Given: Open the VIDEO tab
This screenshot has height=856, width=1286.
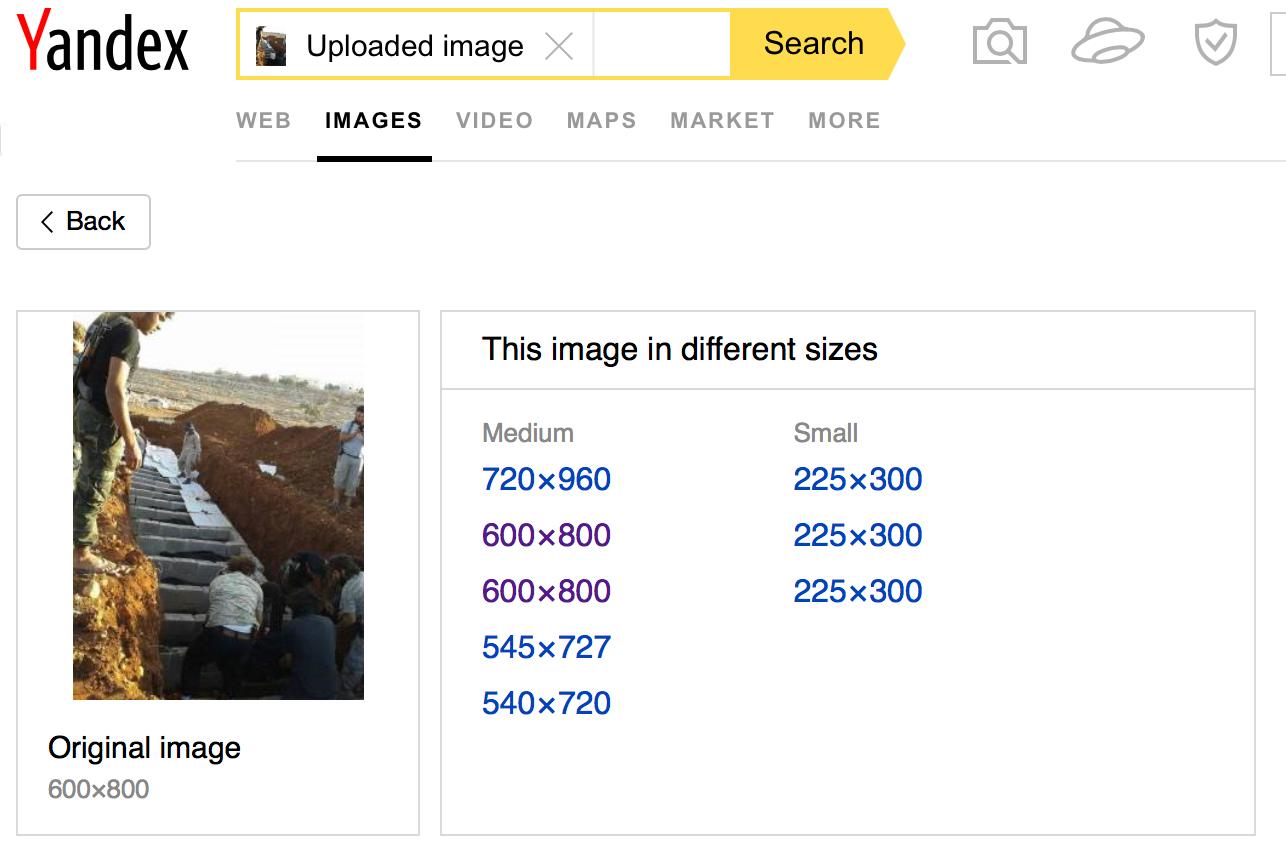Looking at the screenshot, I should coord(495,121).
